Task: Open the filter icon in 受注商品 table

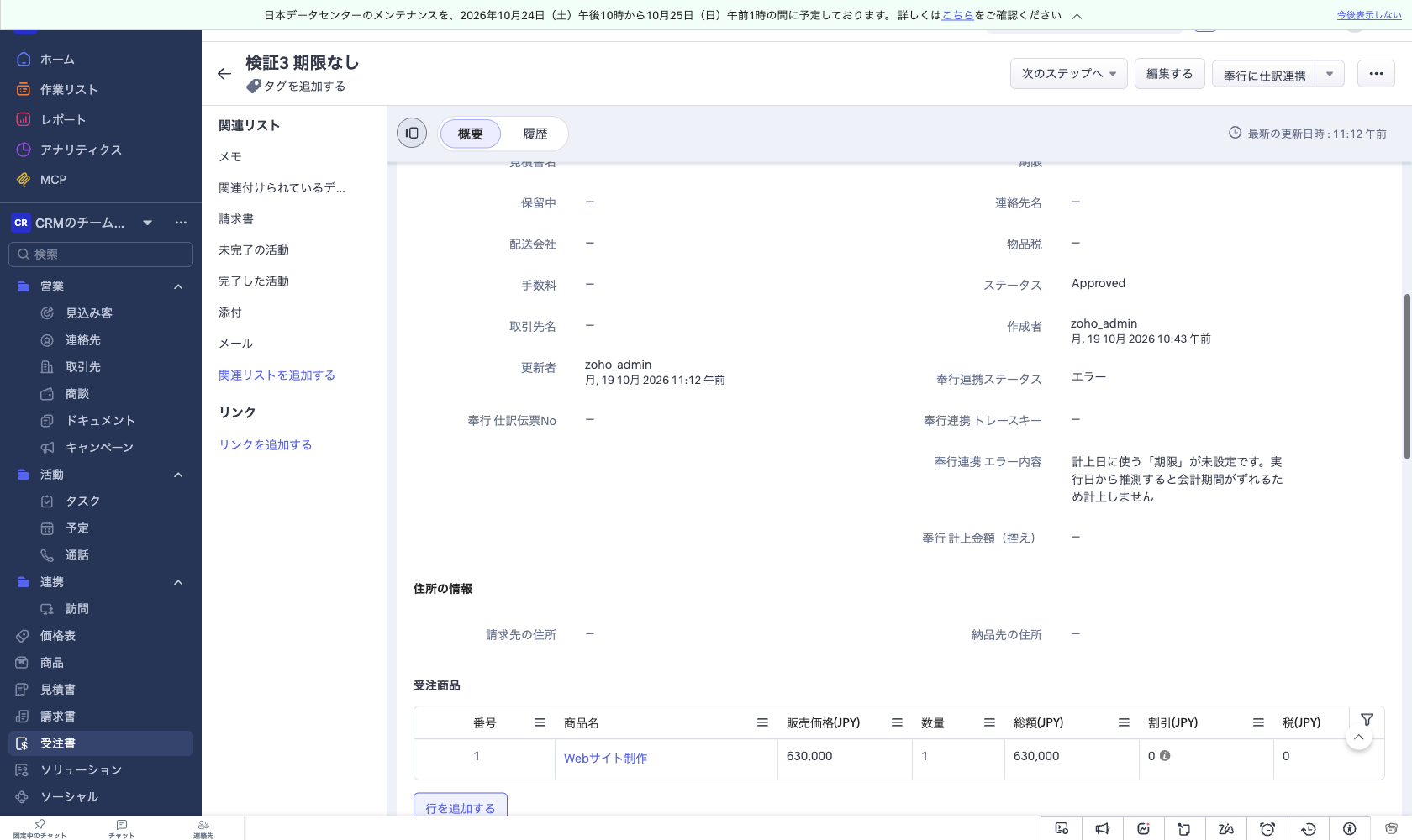Action: click(x=1367, y=720)
